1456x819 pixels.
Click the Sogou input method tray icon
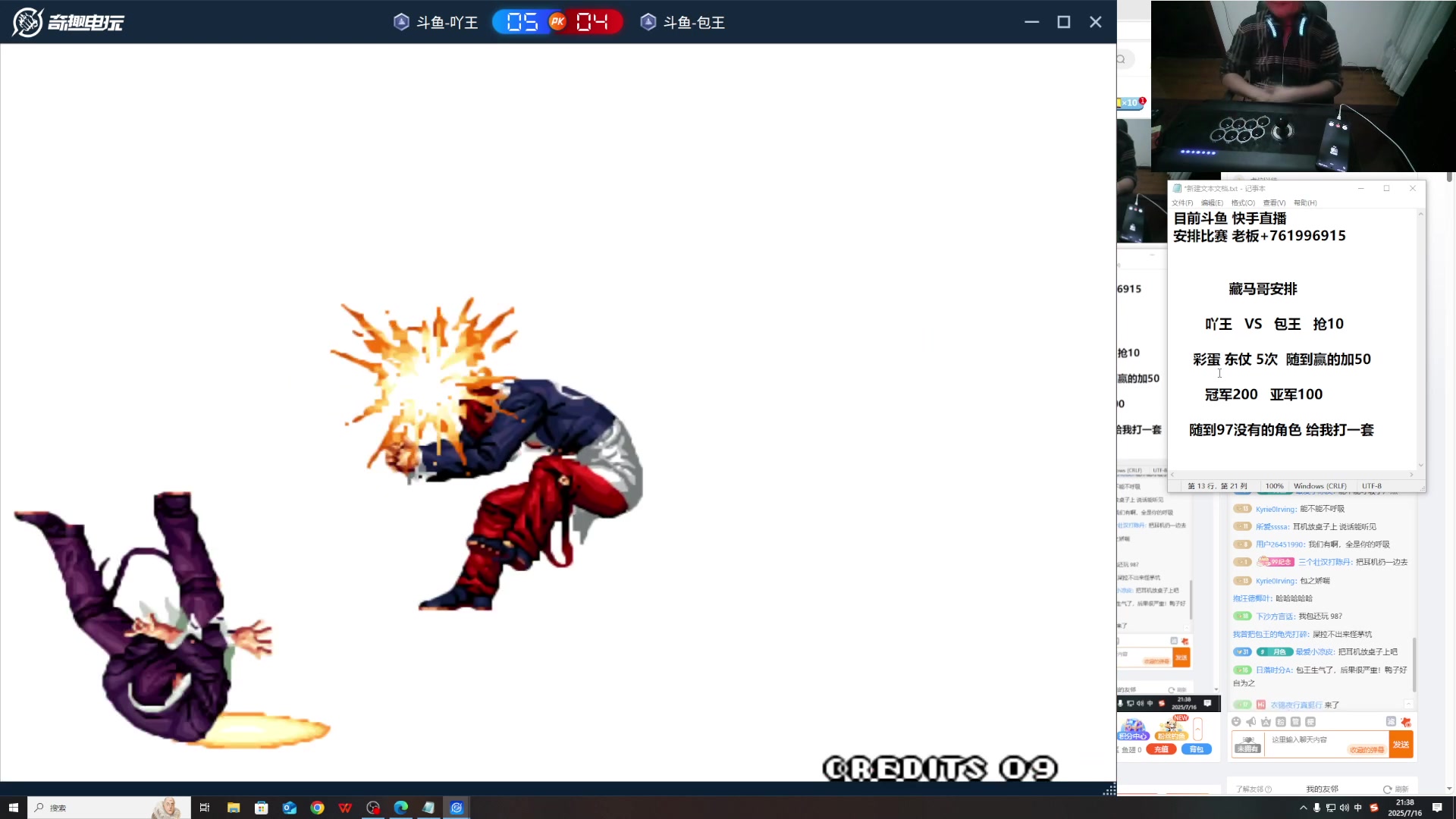click(1373, 808)
